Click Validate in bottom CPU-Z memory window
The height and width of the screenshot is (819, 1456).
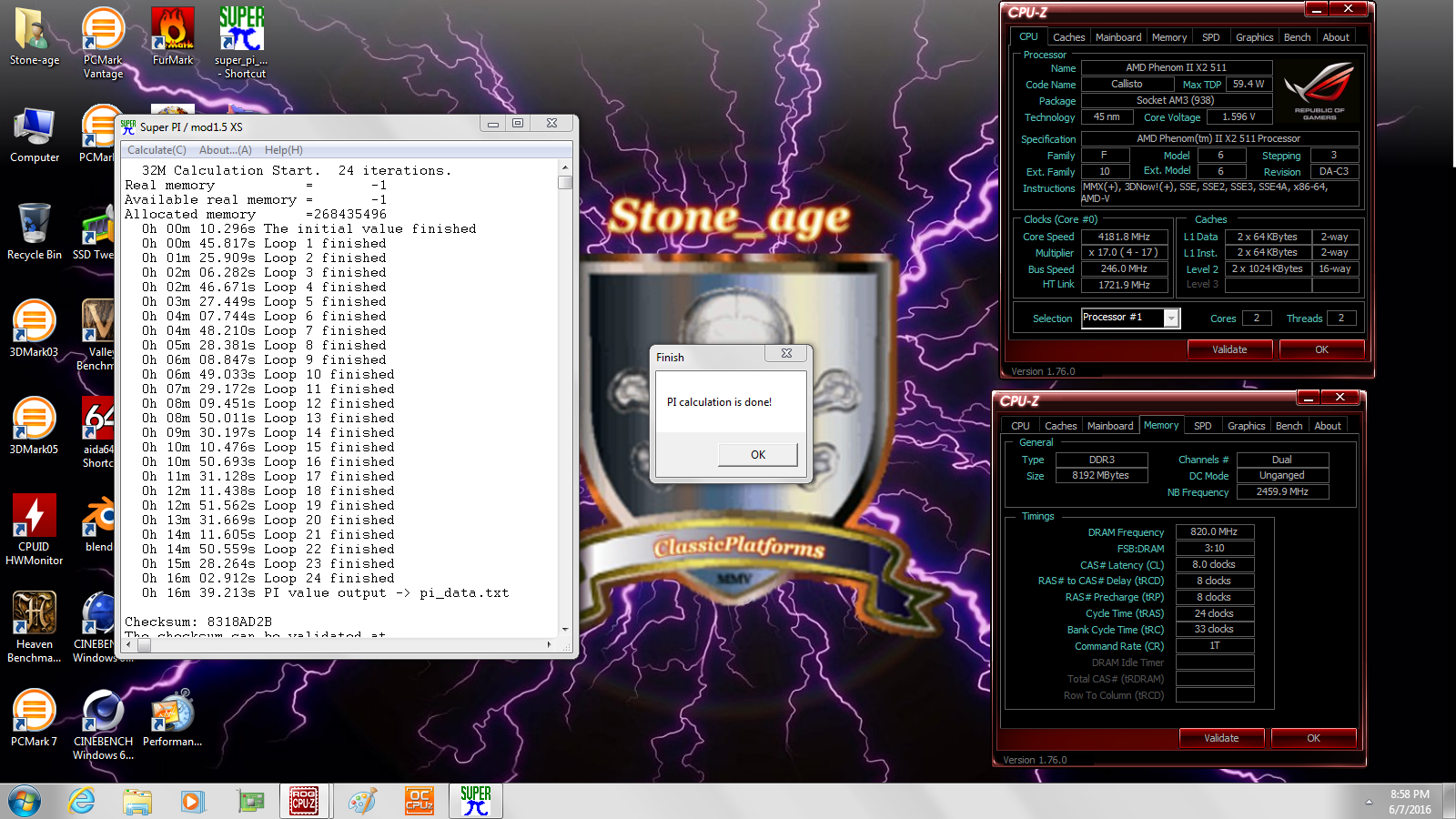click(x=1221, y=738)
